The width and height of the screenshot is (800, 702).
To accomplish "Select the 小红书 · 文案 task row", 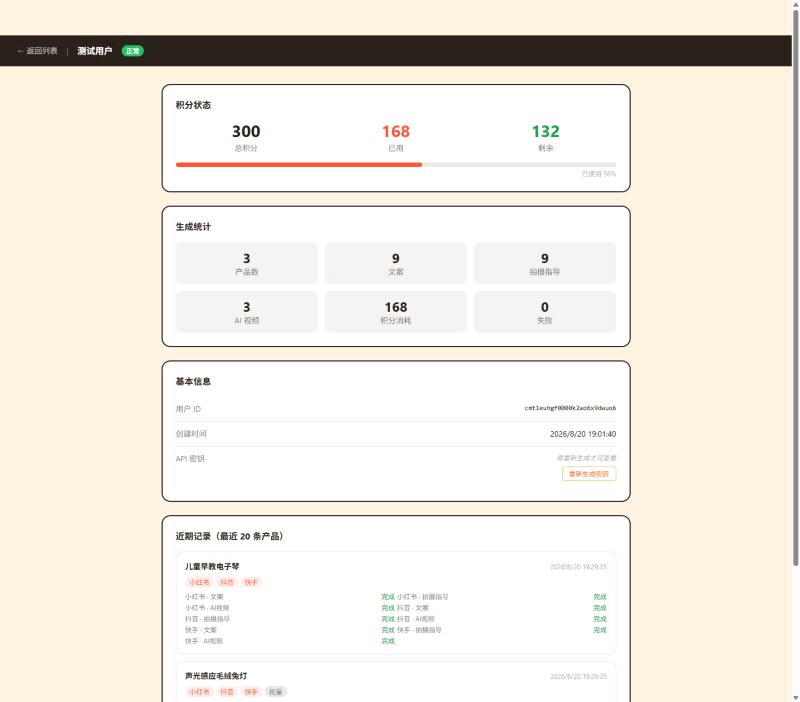I will coord(290,597).
